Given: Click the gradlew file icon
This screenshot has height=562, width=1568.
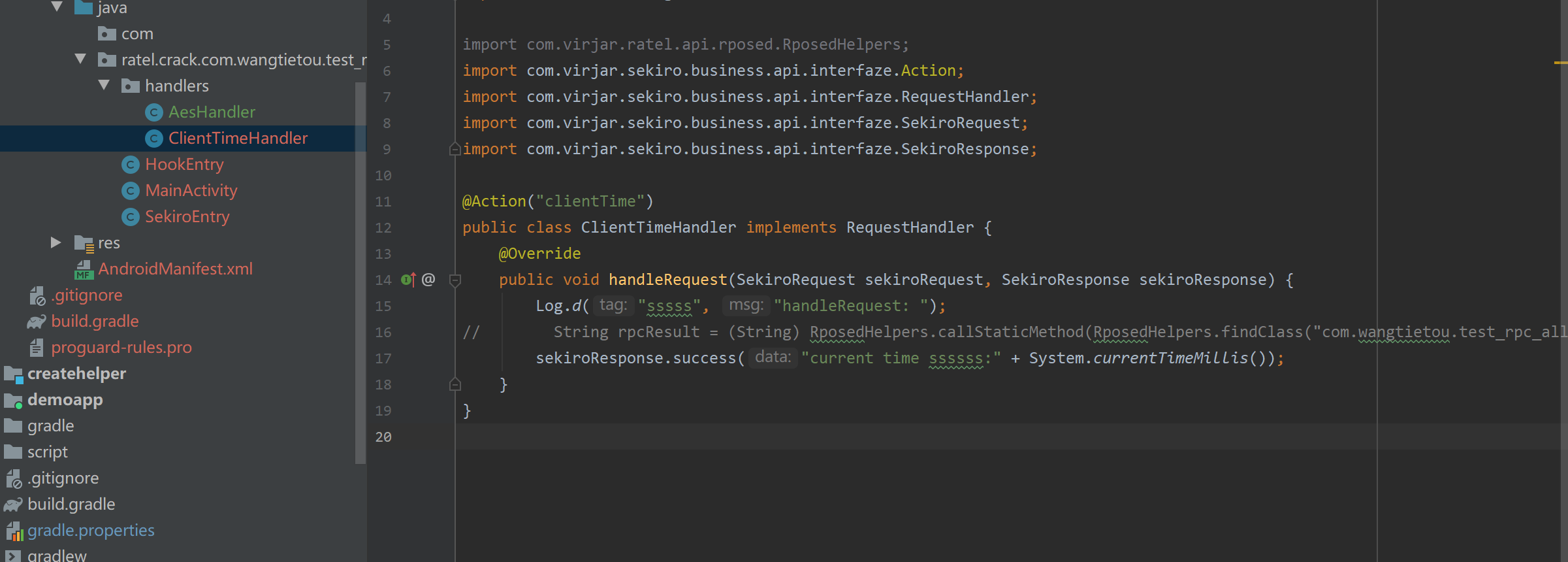Looking at the screenshot, I should pyautogui.click(x=13, y=556).
